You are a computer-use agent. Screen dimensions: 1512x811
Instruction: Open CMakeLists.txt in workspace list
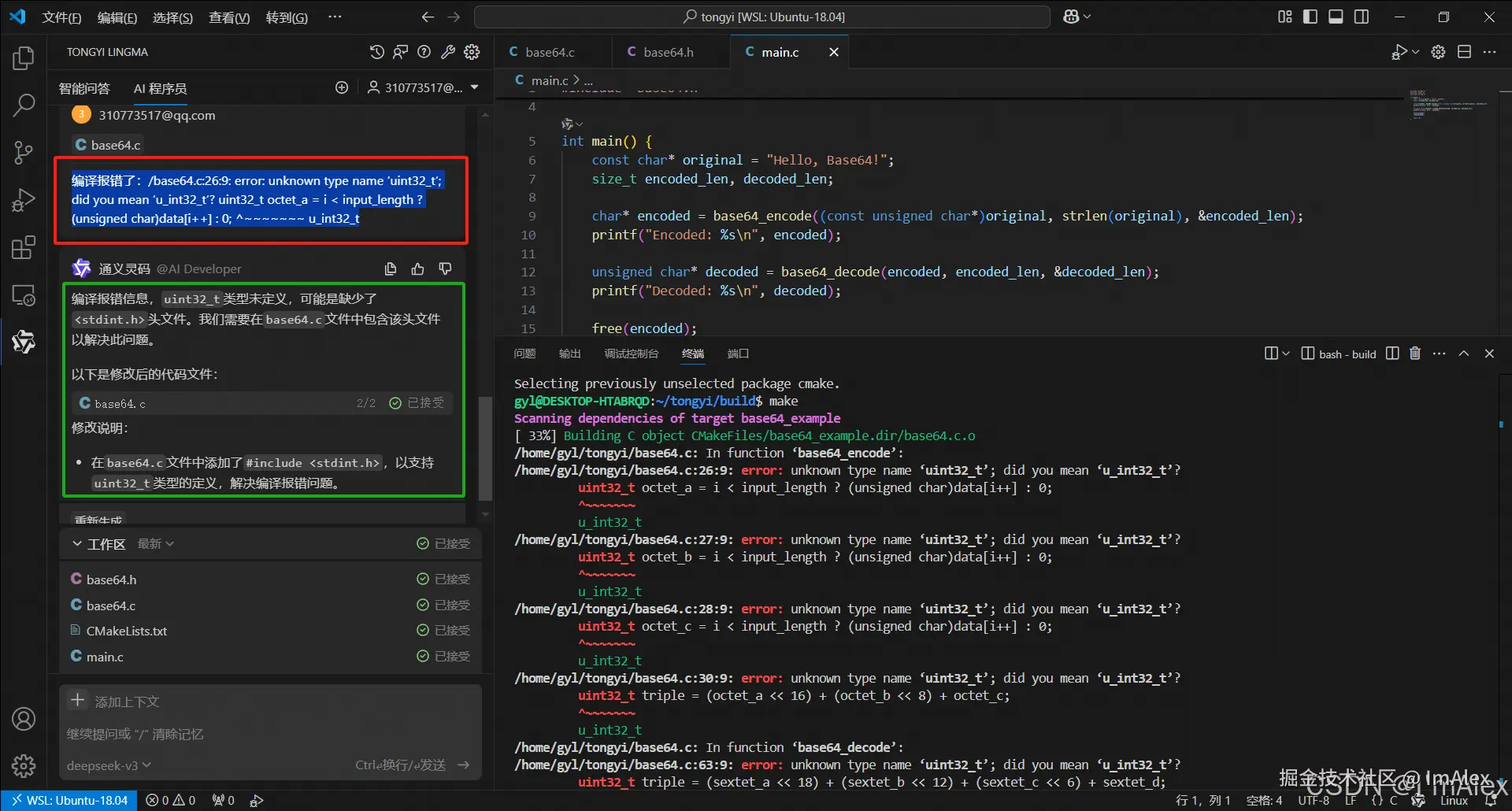pyautogui.click(x=126, y=631)
